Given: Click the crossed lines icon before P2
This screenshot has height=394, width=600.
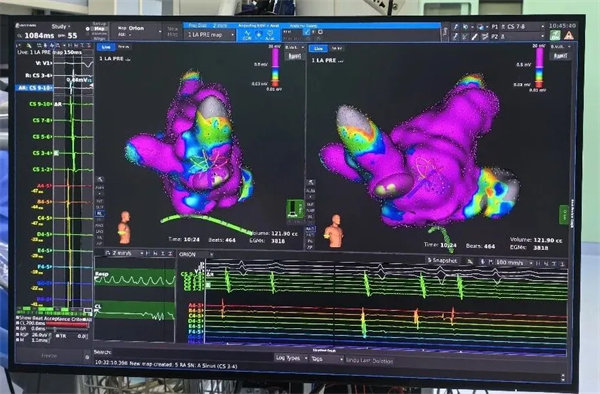Looking at the screenshot, I should point(485,37).
